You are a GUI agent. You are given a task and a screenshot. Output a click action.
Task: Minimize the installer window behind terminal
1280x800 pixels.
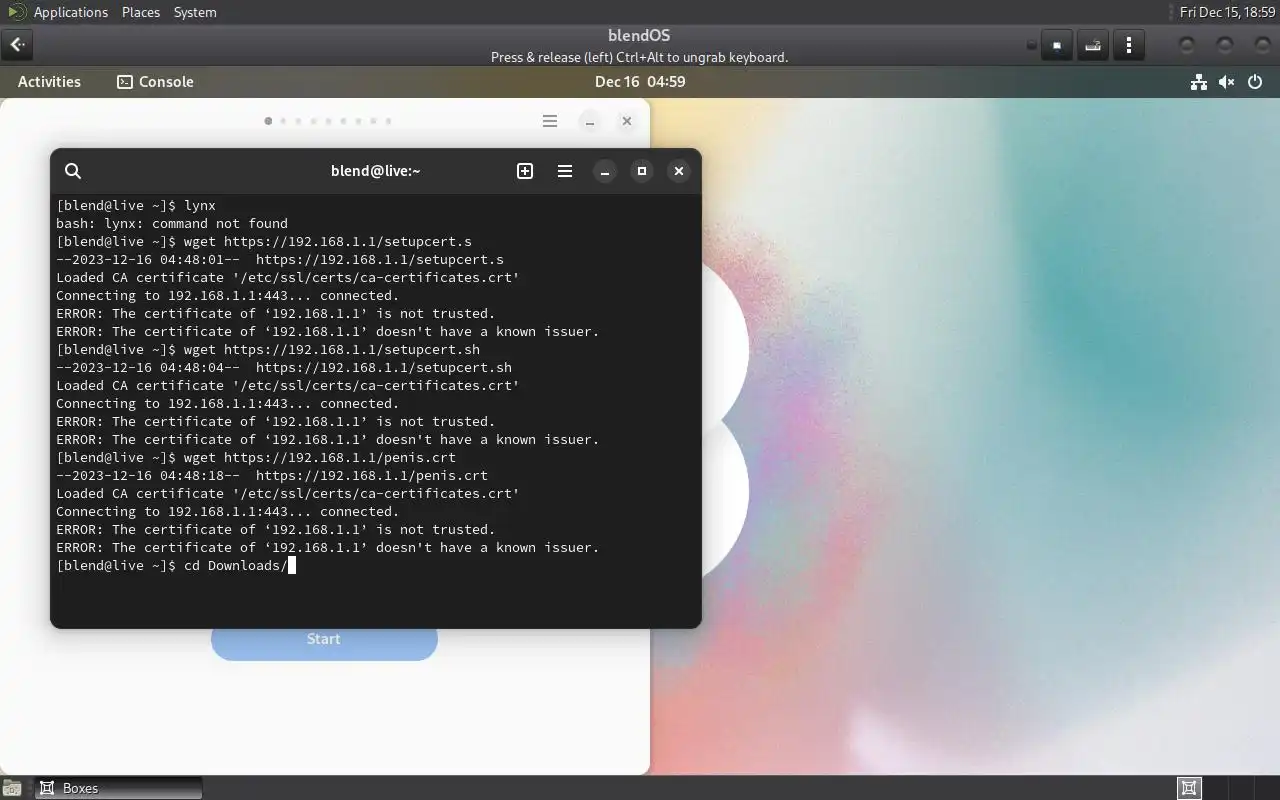pyautogui.click(x=590, y=121)
